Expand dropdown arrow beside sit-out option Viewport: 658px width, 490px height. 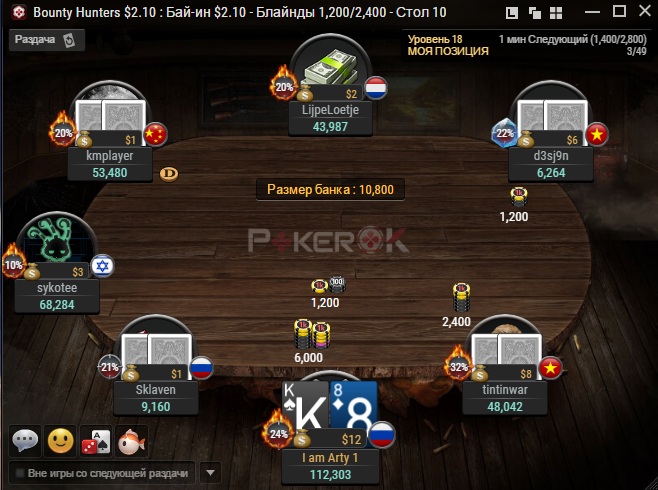pos(210,473)
